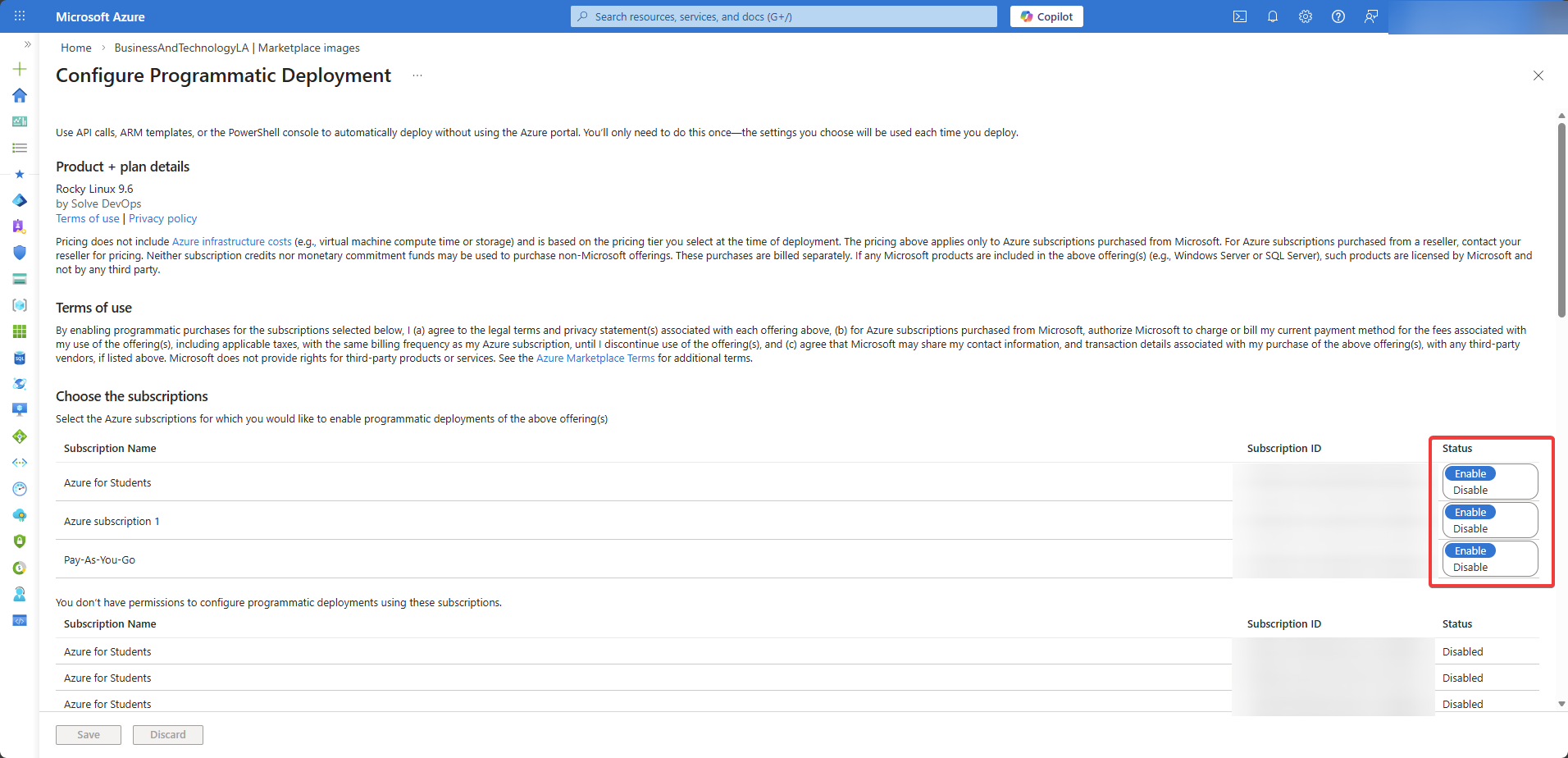
Task: Open portal Settings gear in top bar
Action: [1306, 16]
